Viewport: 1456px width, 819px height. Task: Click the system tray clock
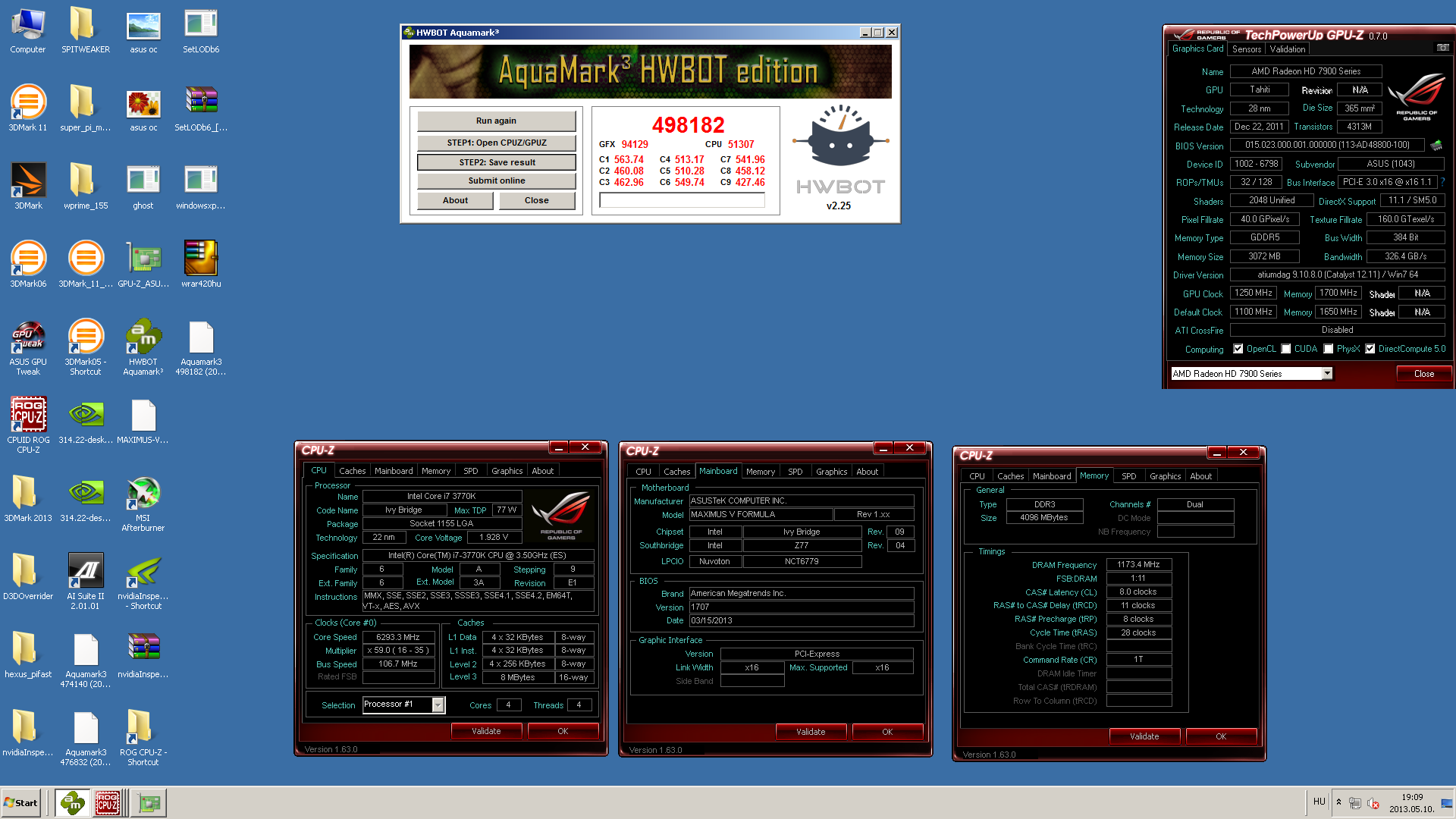(x=1412, y=803)
